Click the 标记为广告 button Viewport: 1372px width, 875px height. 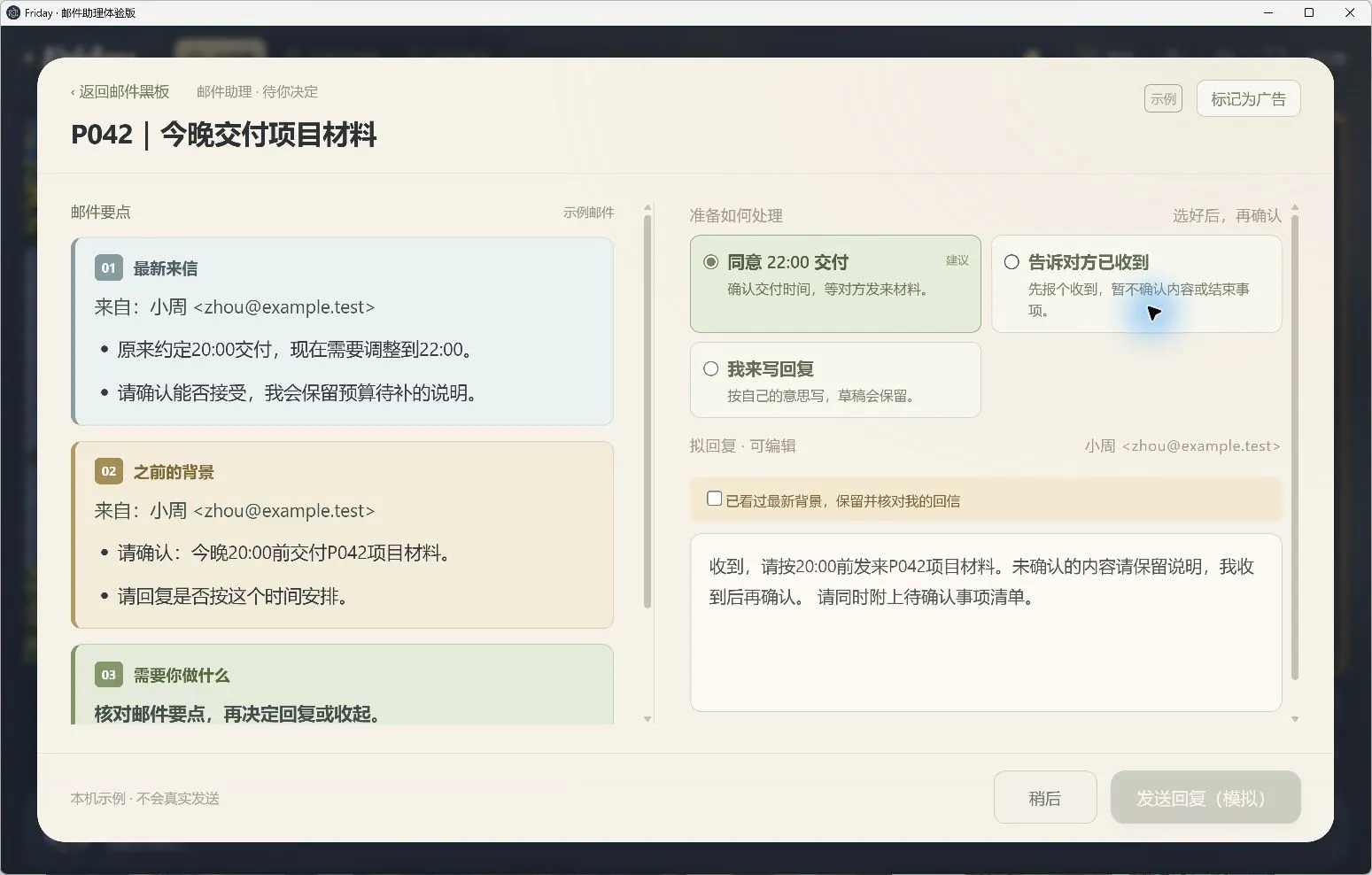click(x=1248, y=98)
